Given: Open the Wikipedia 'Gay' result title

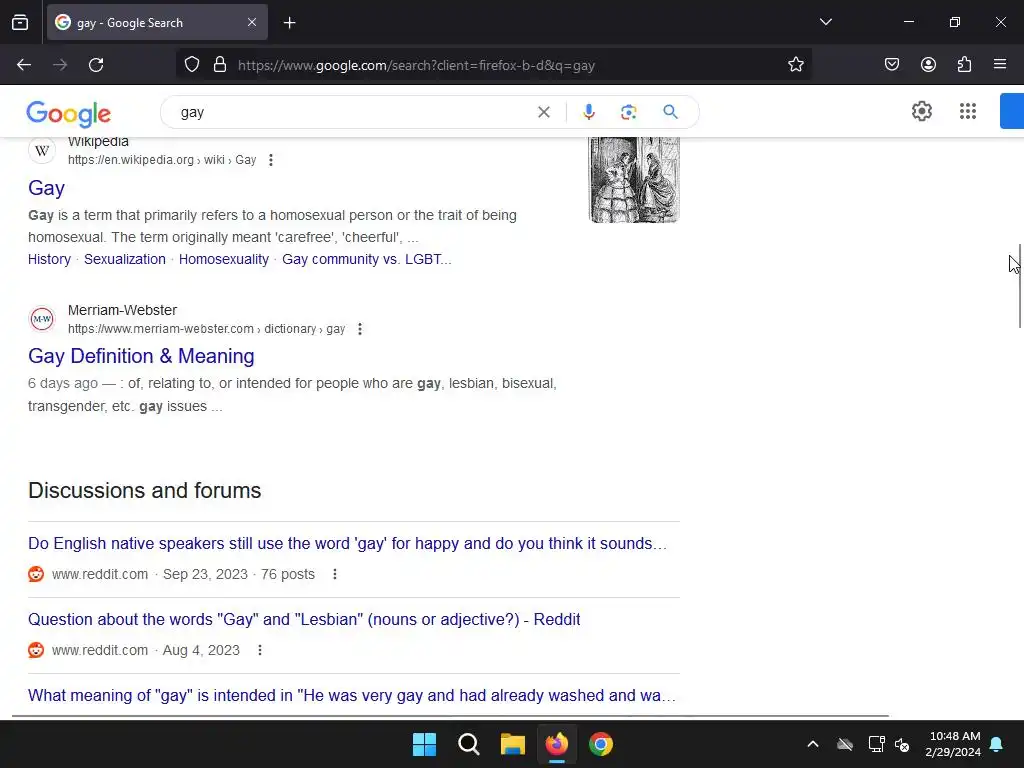Looking at the screenshot, I should [46, 188].
